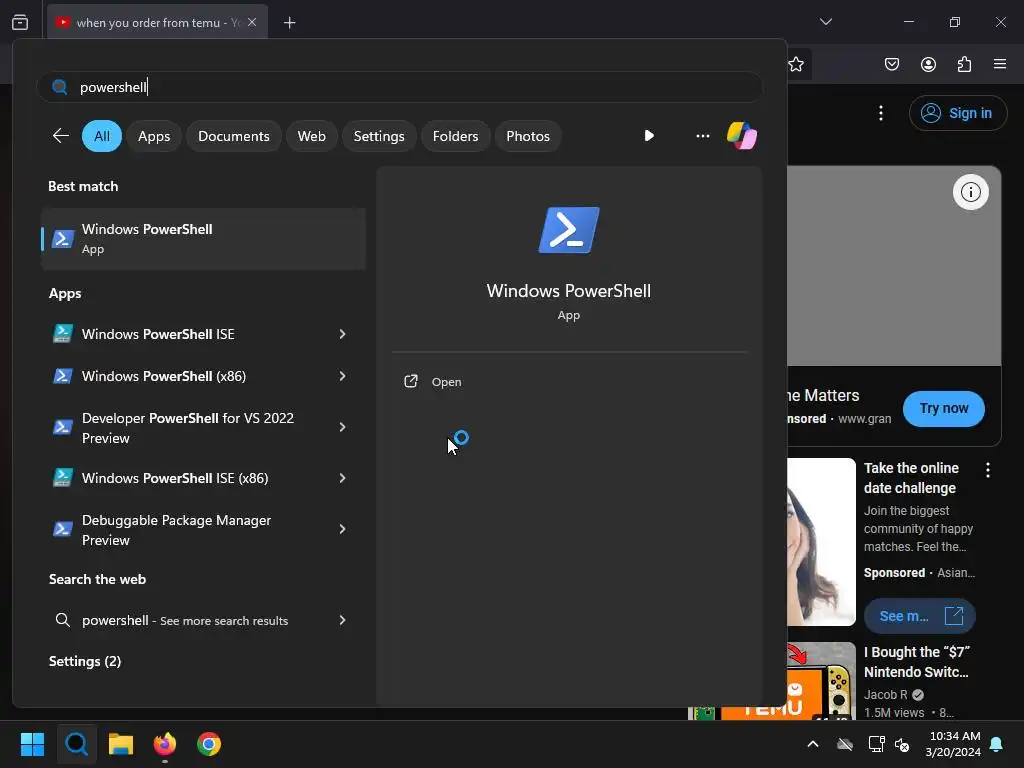Click the taskbar clock showing 10:34 AM

[953, 744]
